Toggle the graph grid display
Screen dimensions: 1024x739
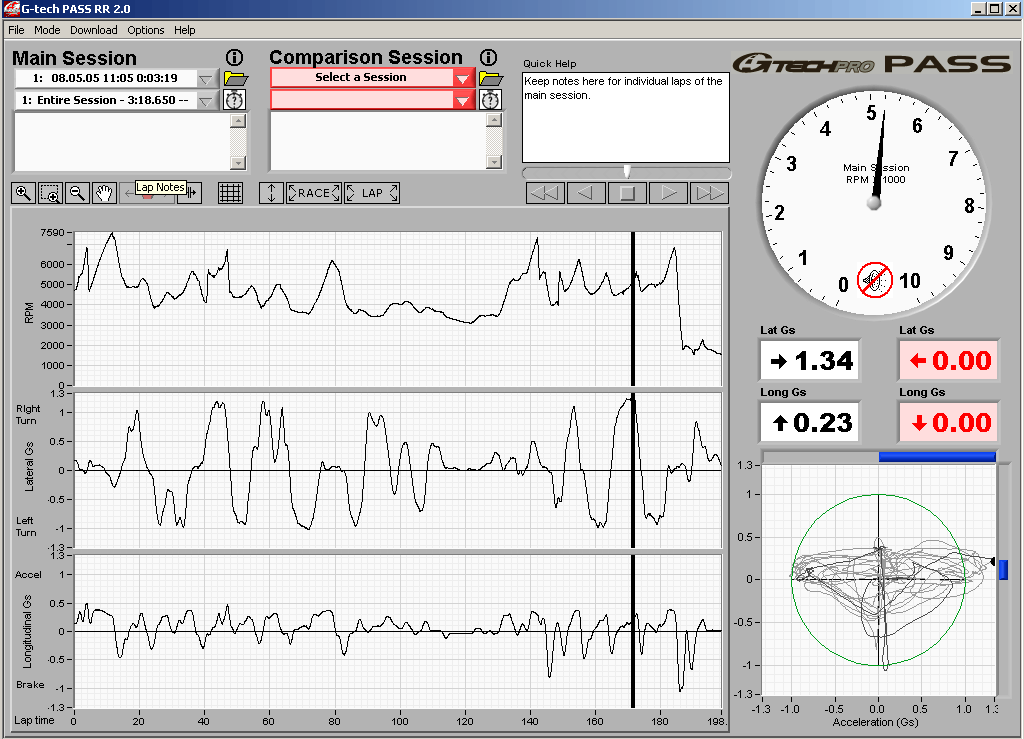click(x=230, y=192)
